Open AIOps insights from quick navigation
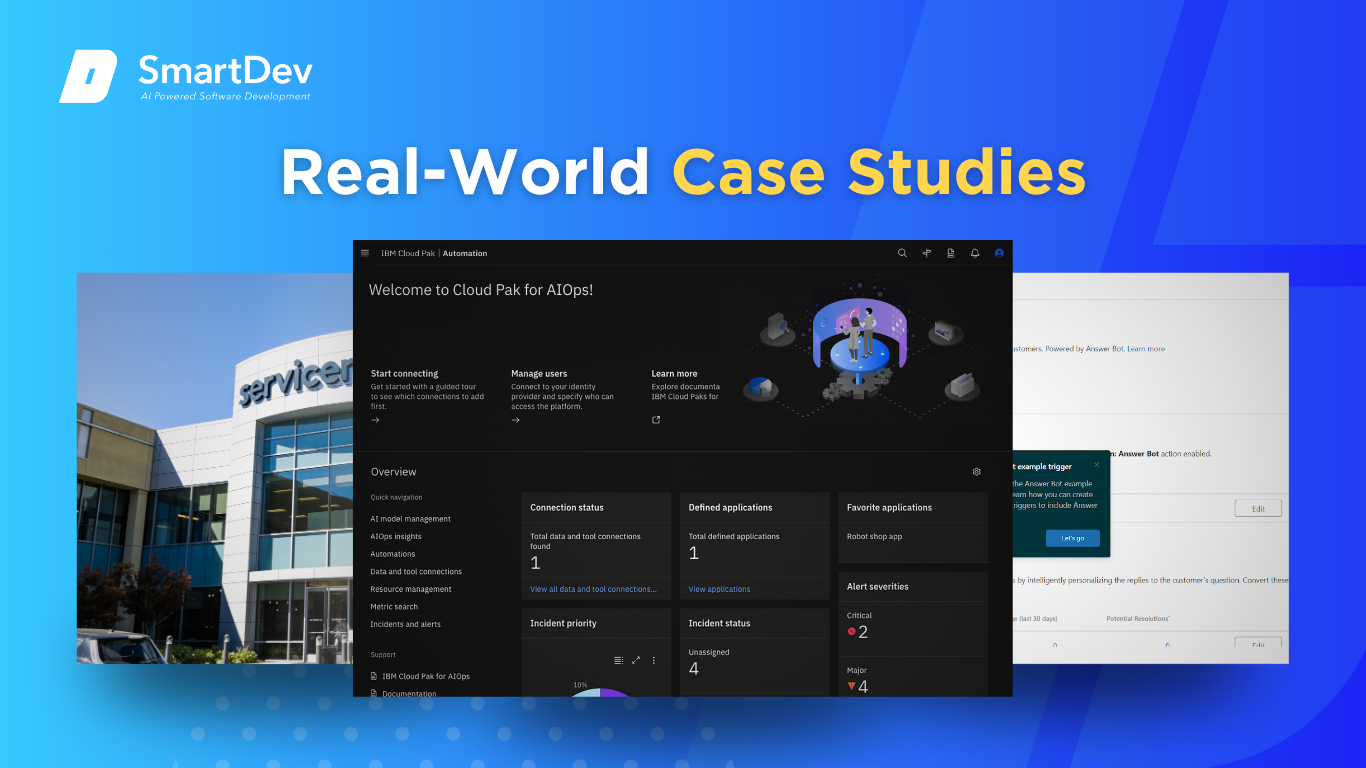The image size is (1366, 768). (x=396, y=537)
